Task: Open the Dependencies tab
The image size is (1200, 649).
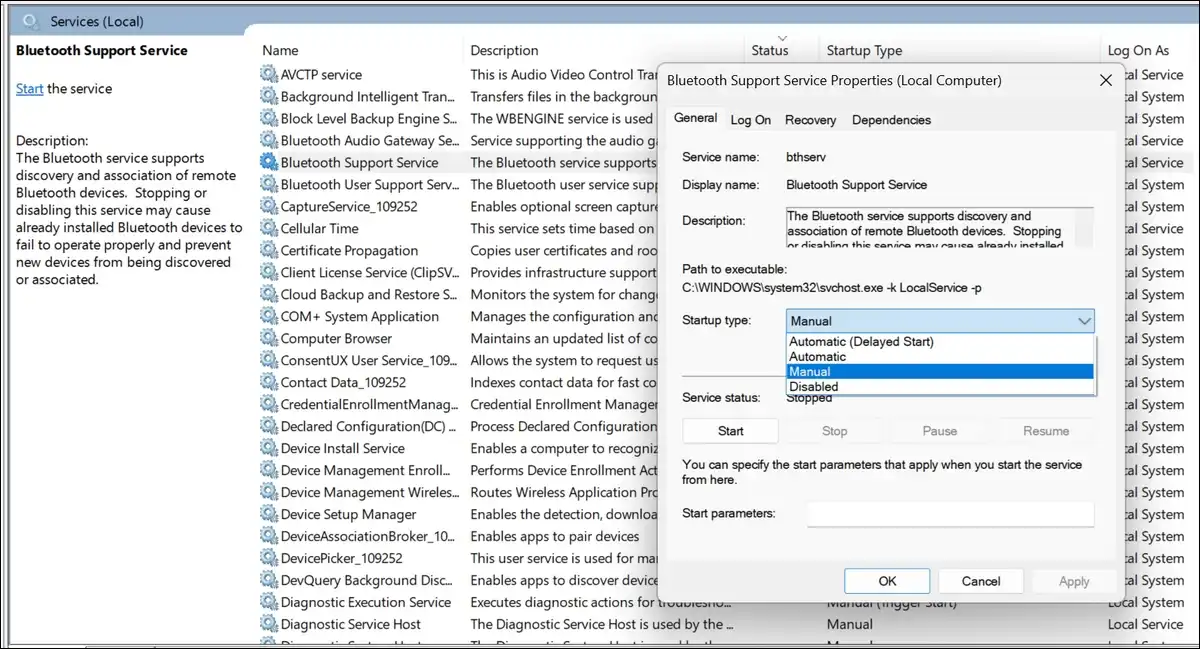Action: (891, 120)
